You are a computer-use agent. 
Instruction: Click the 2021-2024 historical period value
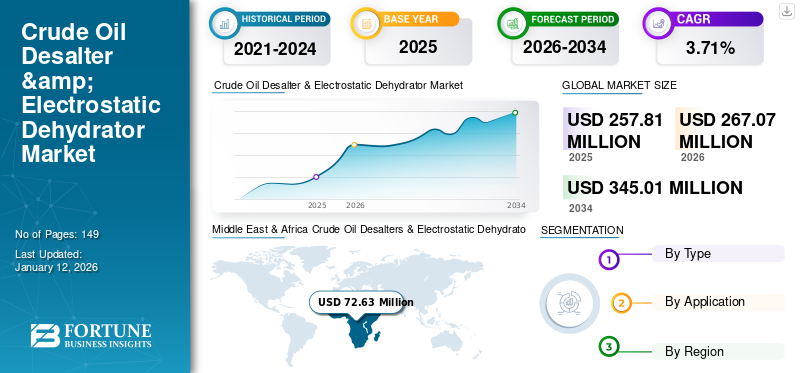click(x=275, y=49)
